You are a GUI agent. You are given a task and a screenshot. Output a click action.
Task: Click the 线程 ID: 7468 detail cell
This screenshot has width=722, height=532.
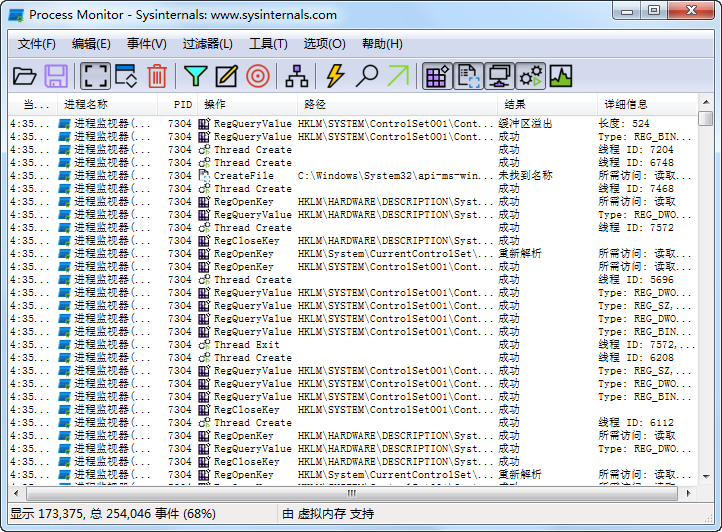[635, 188]
